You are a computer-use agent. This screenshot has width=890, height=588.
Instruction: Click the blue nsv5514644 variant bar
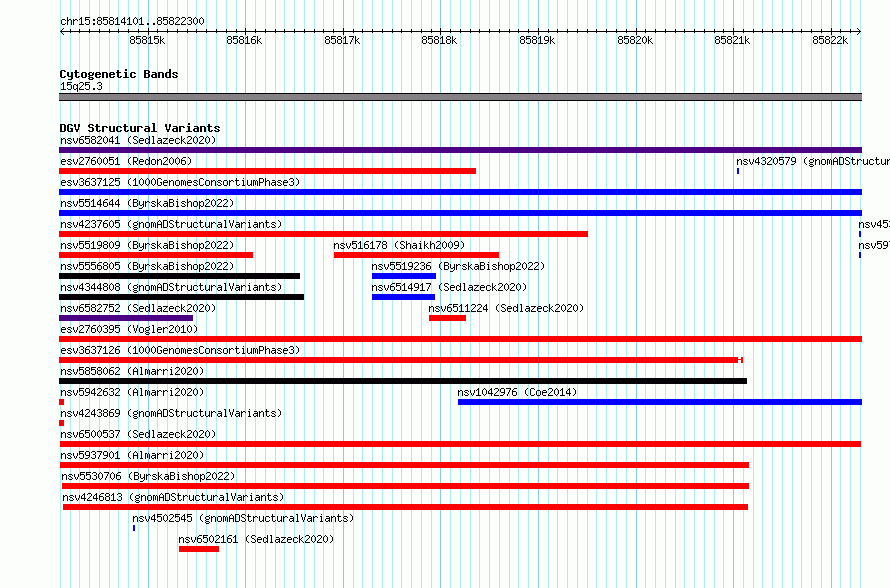460,213
